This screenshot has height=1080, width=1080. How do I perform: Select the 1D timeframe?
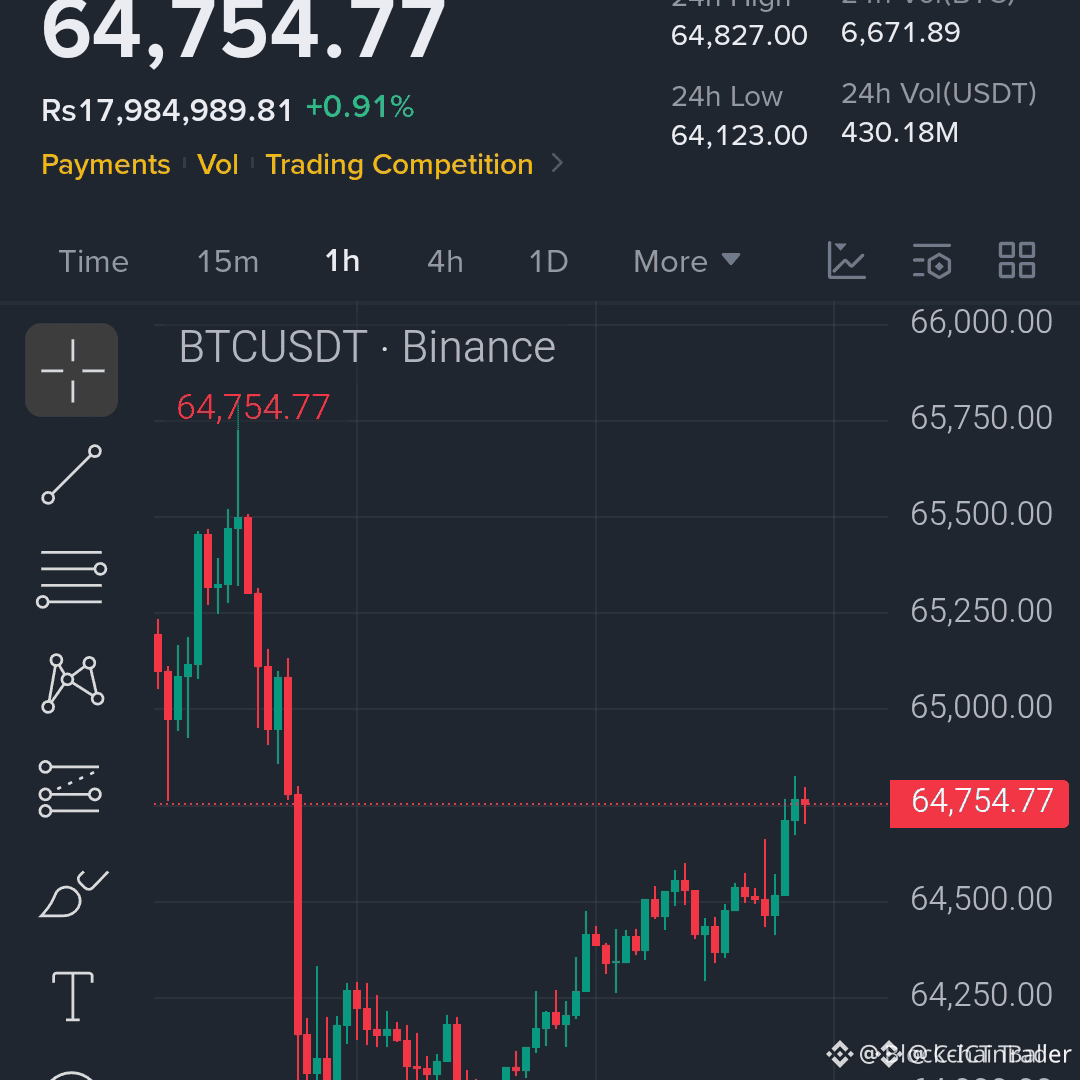click(548, 262)
